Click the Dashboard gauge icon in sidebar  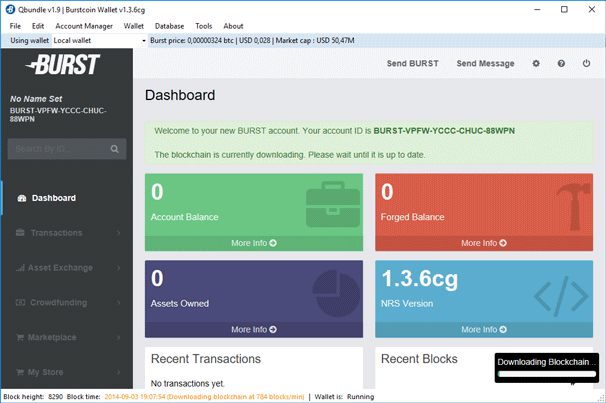pyautogui.click(x=22, y=198)
